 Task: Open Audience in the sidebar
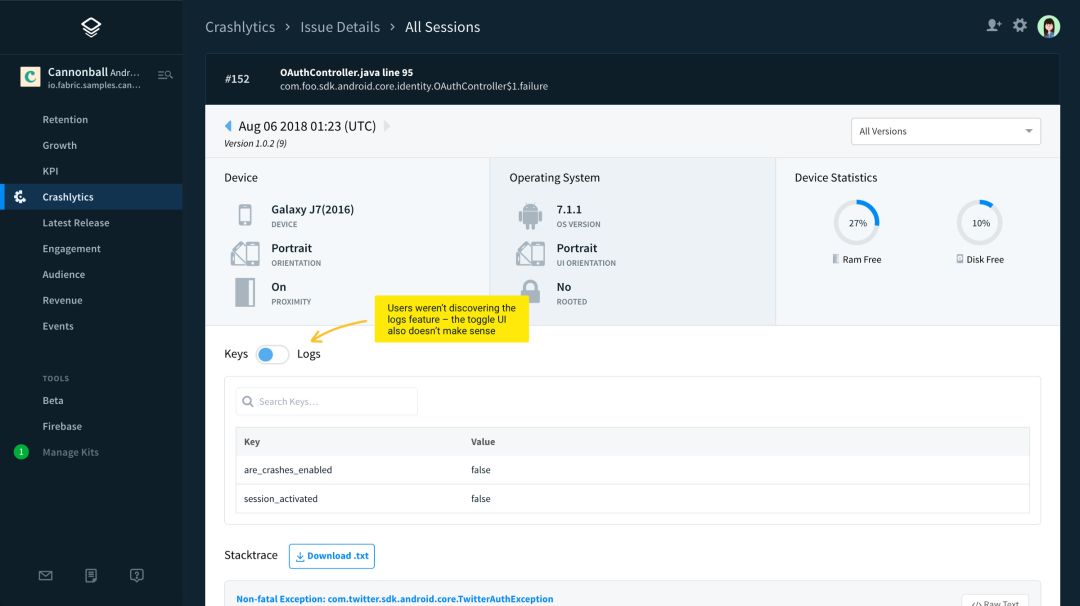pos(64,275)
